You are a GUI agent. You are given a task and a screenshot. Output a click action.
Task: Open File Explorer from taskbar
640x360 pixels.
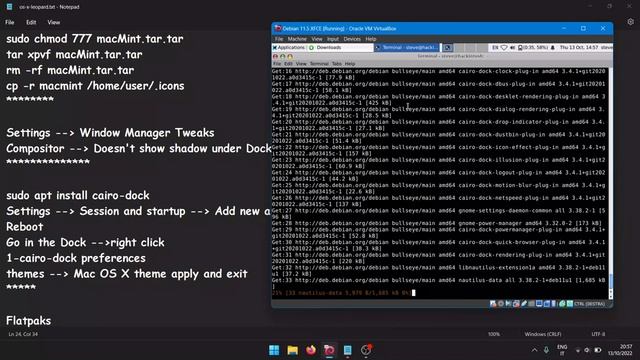(x=292, y=350)
